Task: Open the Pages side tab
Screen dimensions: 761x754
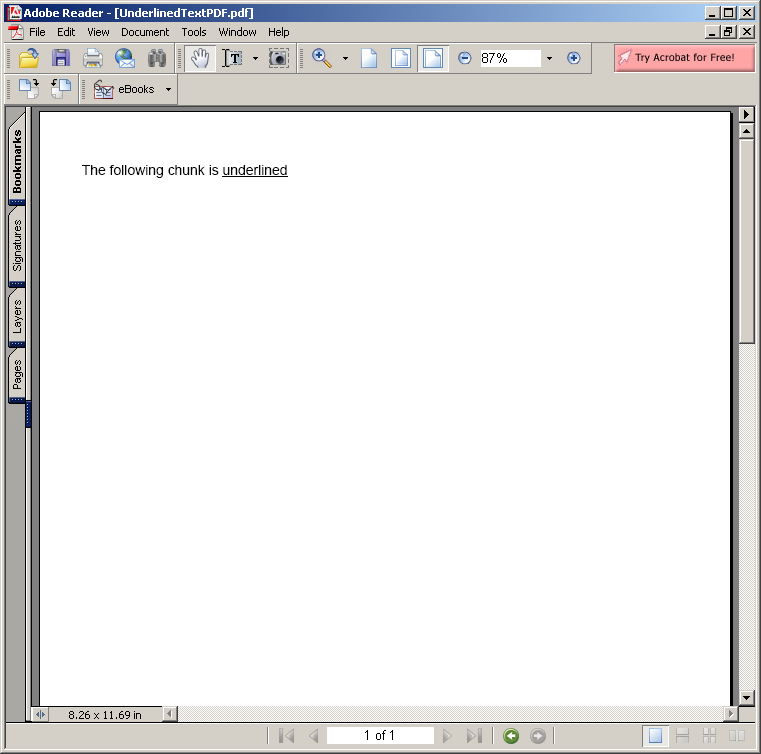Action: [17, 374]
